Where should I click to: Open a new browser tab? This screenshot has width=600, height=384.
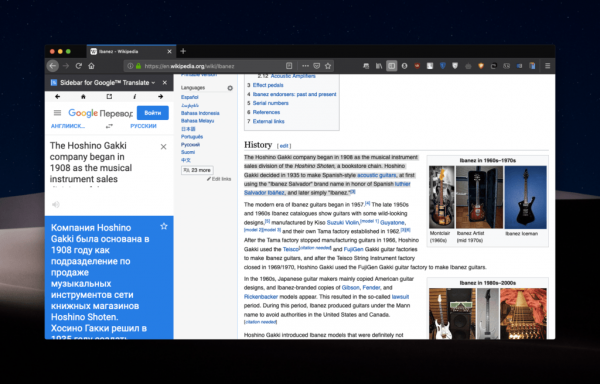tap(183, 51)
